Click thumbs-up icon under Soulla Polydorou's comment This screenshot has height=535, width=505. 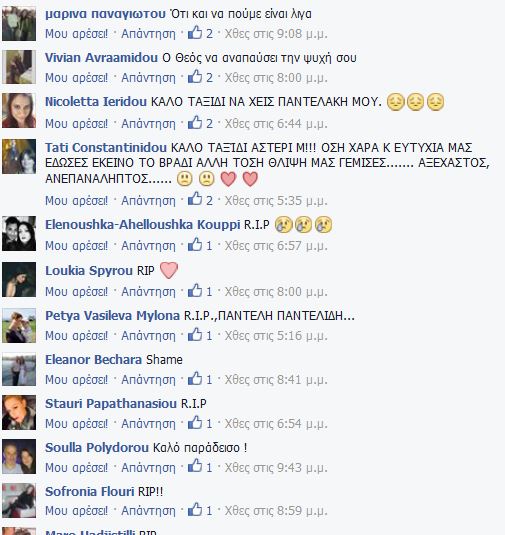[195, 466]
